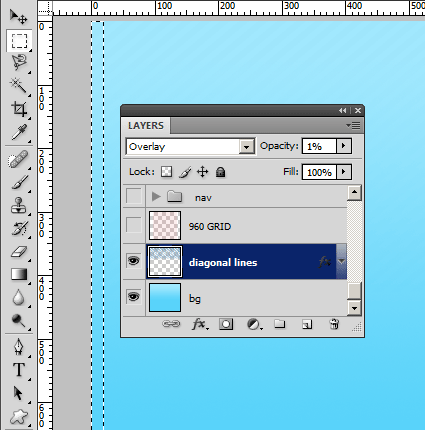Click the layers list scroll down arrow
The image size is (425, 430).
pyautogui.click(x=354, y=308)
